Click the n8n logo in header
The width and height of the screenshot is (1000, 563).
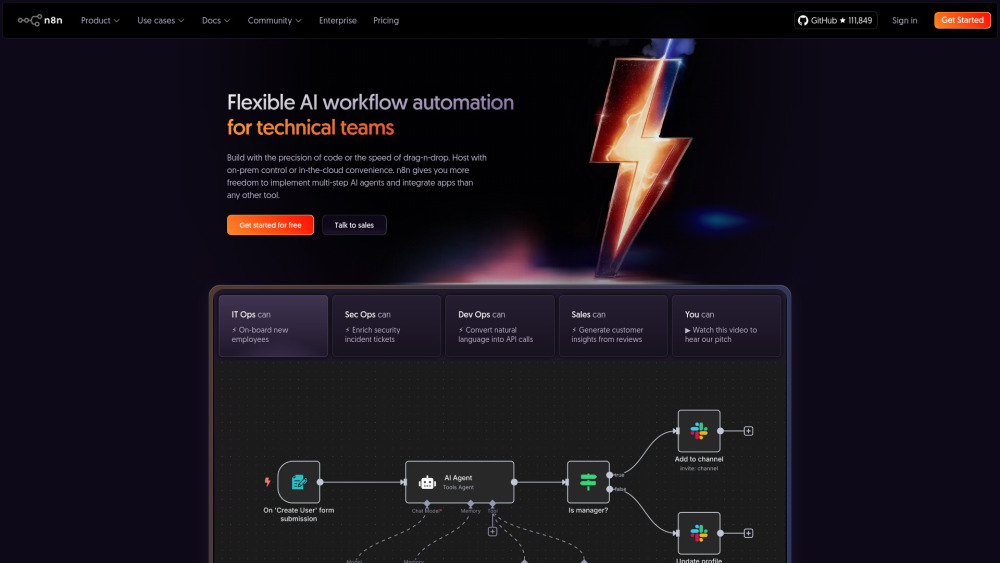pos(40,20)
